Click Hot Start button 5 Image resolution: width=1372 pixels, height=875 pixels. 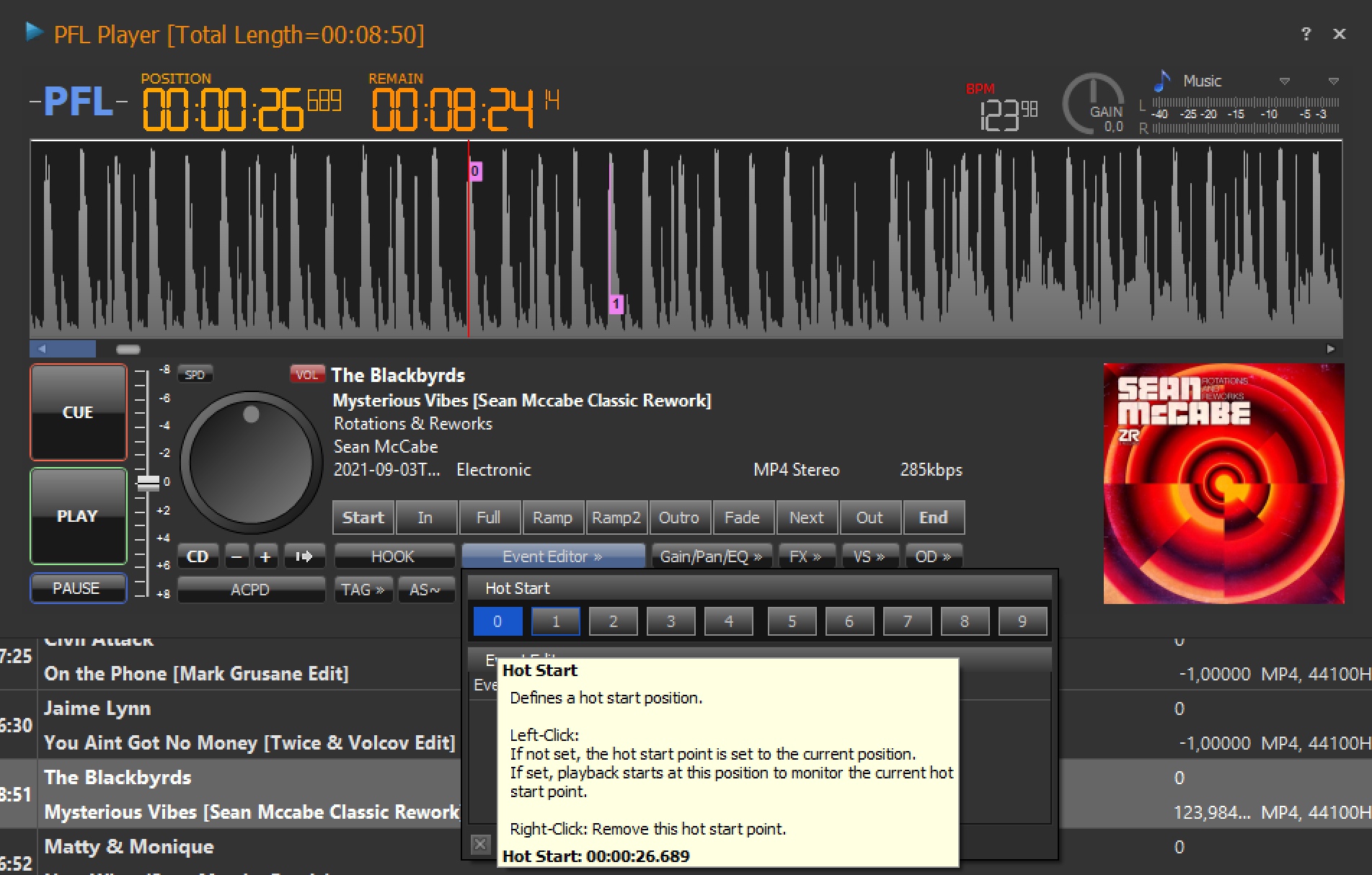point(792,621)
